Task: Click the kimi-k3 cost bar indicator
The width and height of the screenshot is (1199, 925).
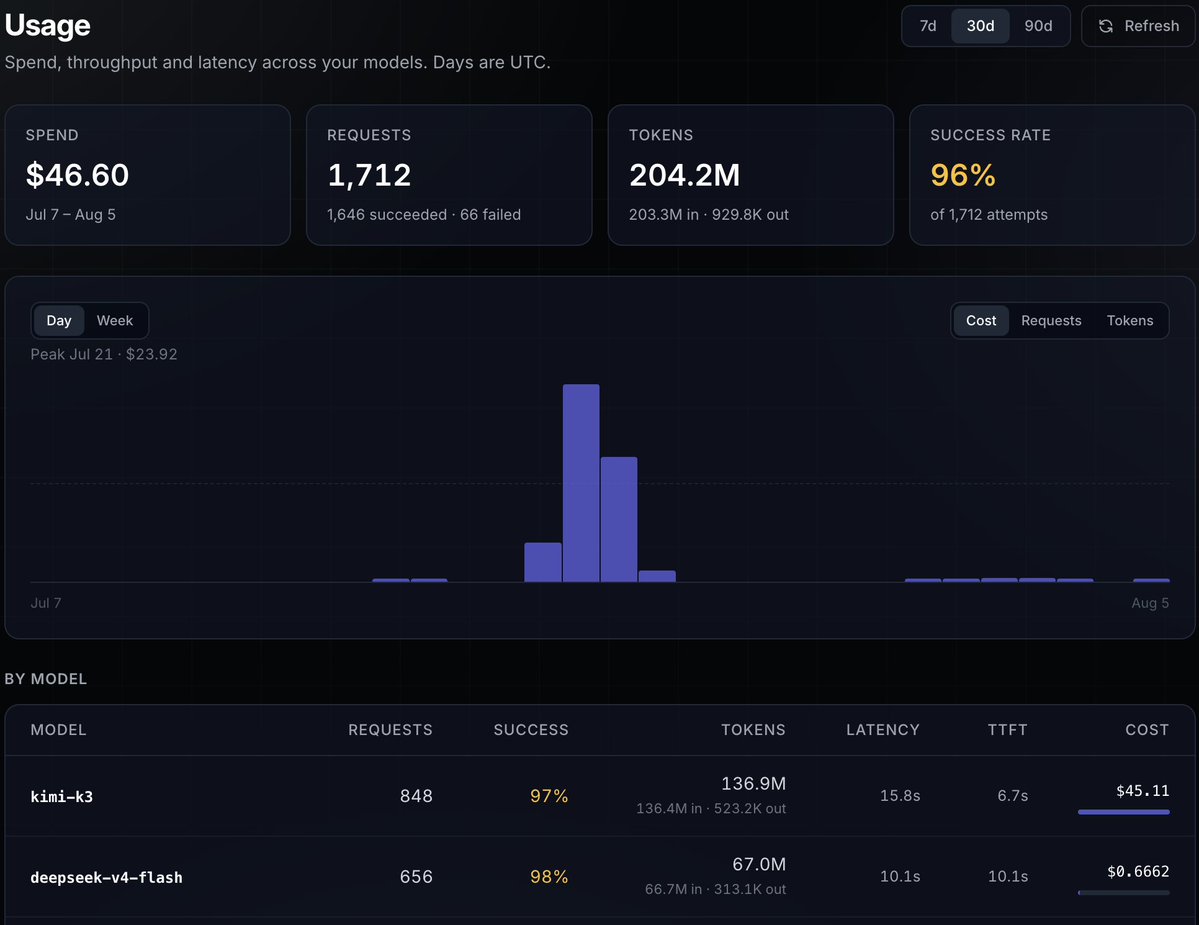Action: [1123, 812]
